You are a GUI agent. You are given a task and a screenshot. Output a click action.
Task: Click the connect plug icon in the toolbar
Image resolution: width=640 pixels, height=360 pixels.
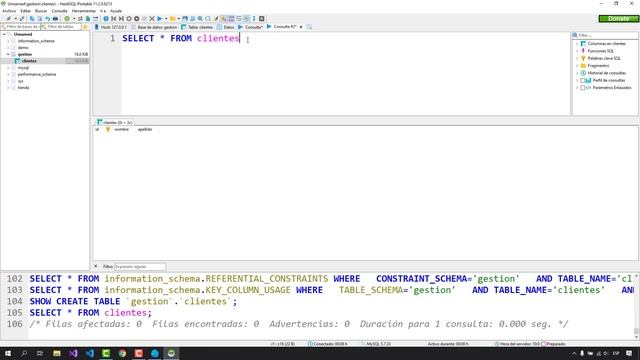[8, 19]
